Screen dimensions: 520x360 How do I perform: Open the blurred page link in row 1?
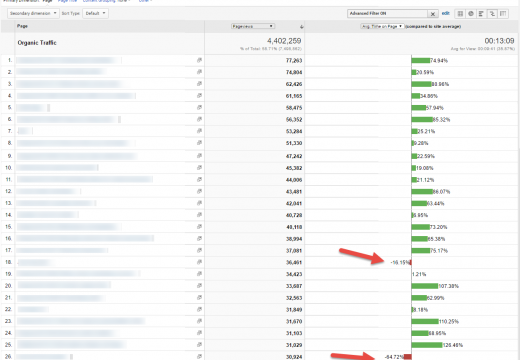click(69, 60)
